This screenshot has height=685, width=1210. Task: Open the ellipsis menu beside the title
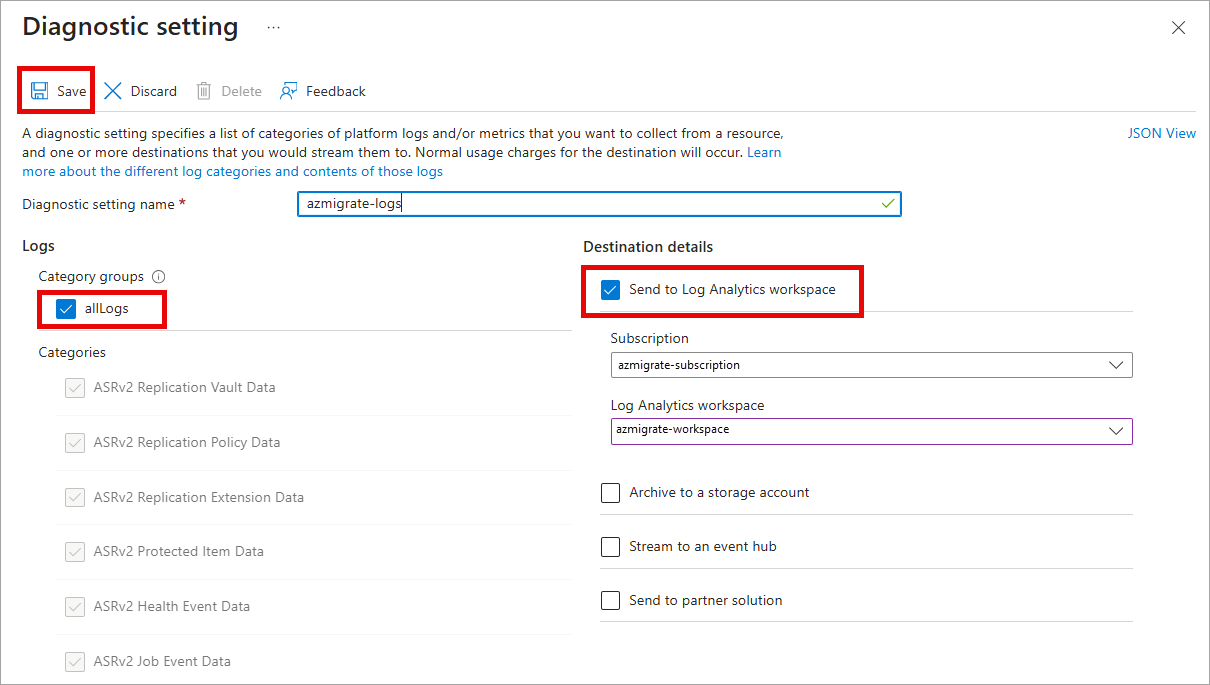273,28
